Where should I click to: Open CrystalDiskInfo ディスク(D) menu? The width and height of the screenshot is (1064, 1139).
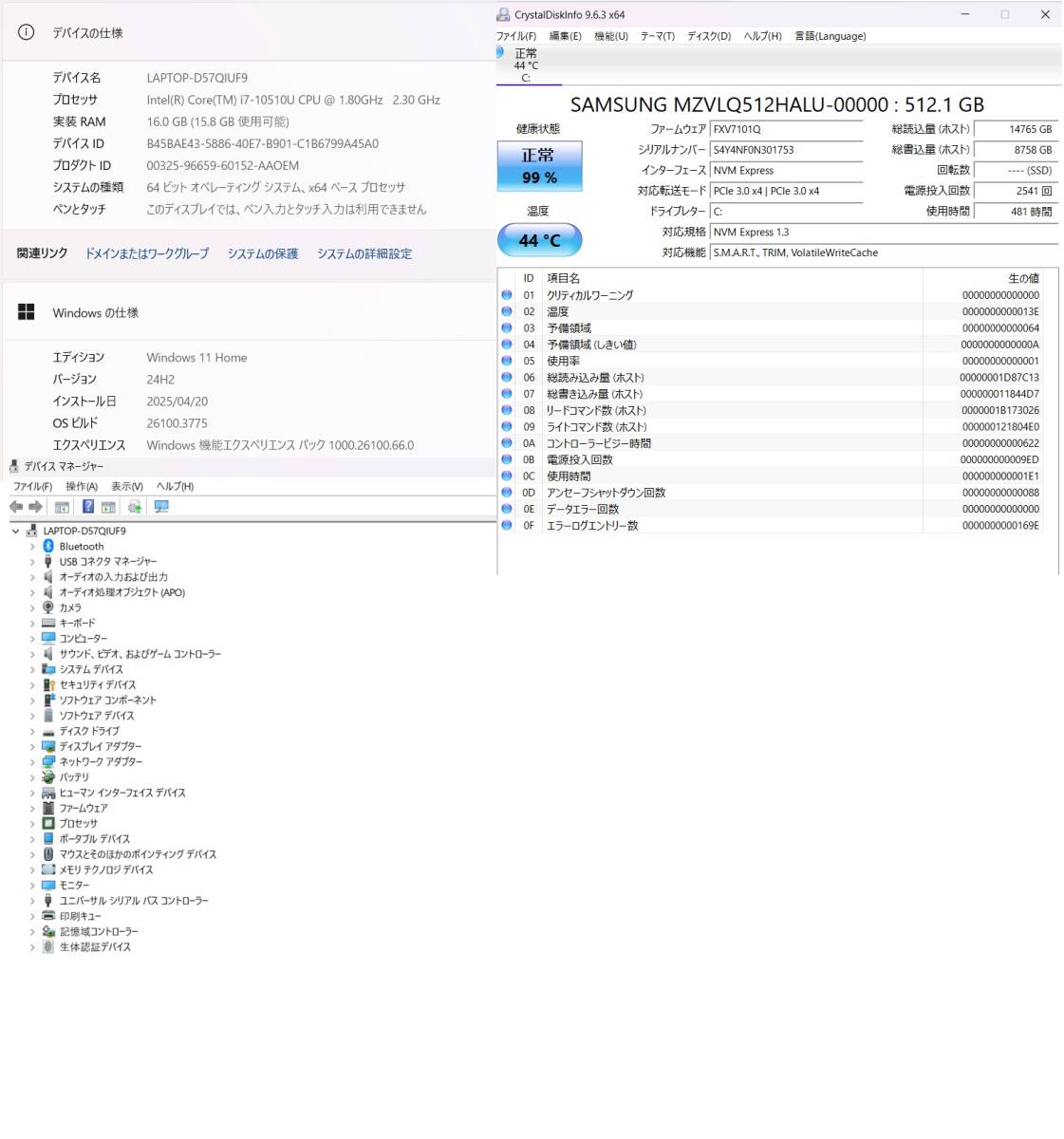[x=709, y=36]
